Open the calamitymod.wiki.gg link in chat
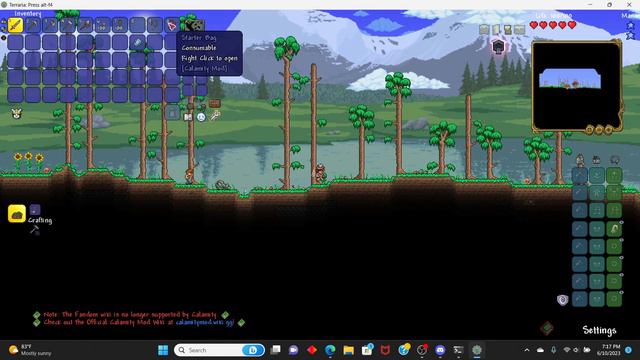 coord(205,322)
